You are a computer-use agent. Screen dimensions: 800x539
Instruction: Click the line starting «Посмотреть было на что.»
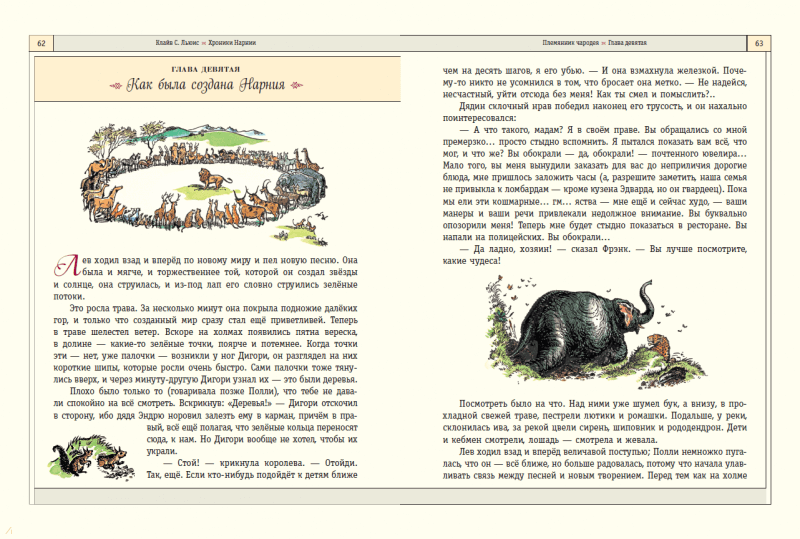click(603, 404)
